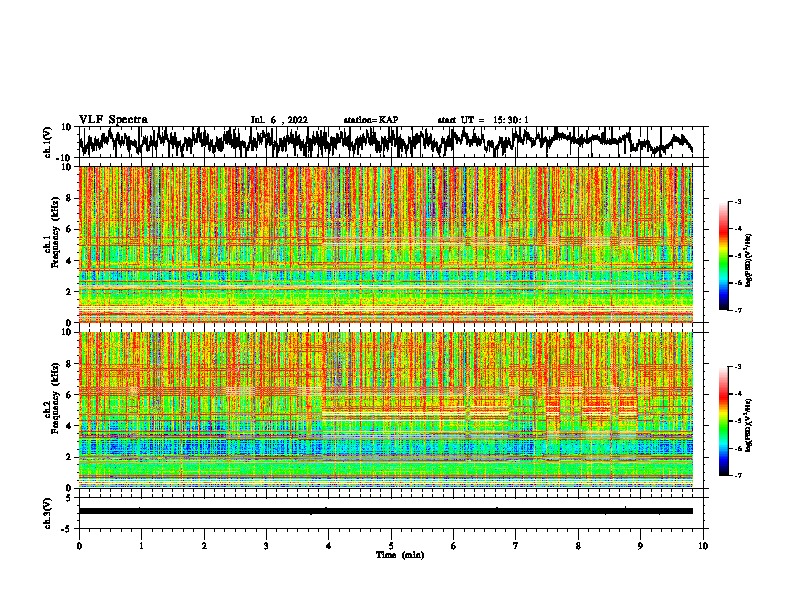
Task: Click the "Time (min)" x-axis label
Action: [400, 555]
